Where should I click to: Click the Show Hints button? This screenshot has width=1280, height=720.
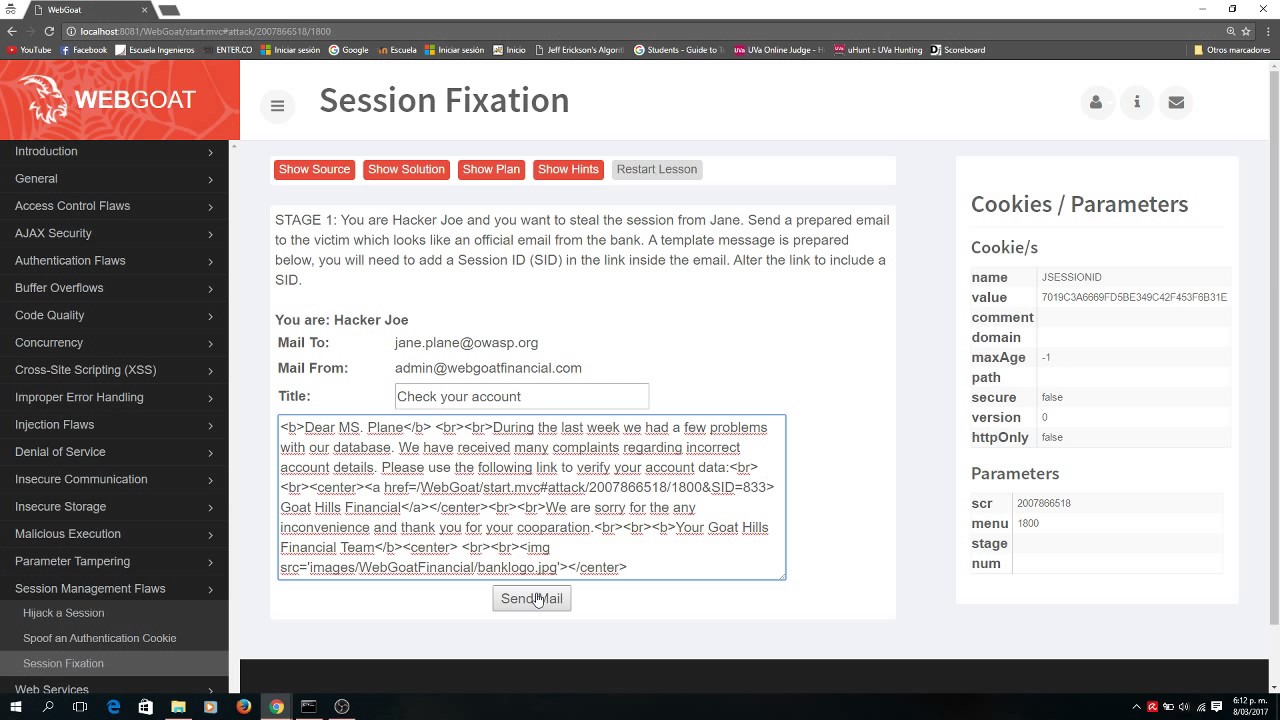pos(568,169)
